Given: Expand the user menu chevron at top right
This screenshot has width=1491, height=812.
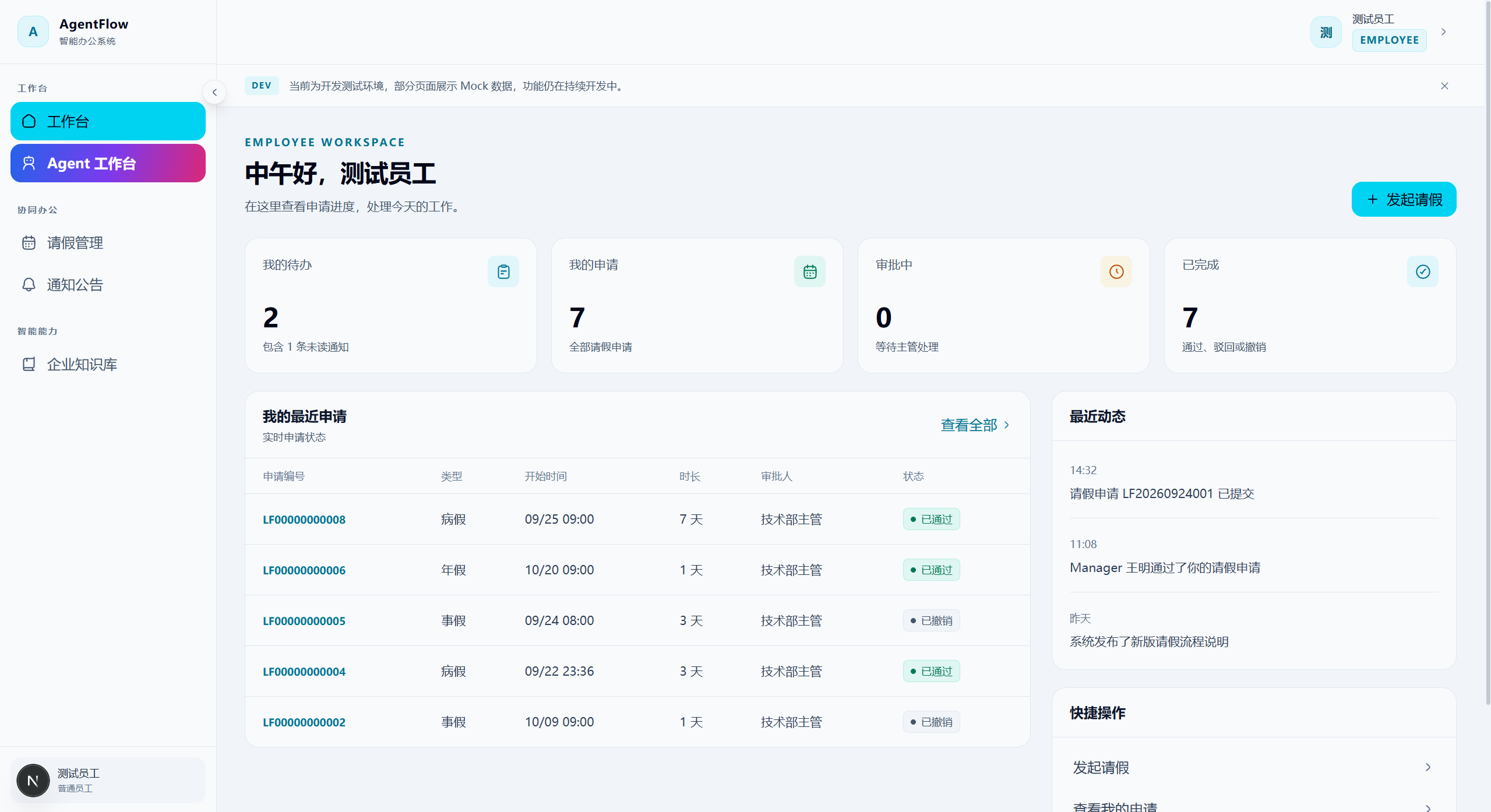Looking at the screenshot, I should tap(1444, 32).
